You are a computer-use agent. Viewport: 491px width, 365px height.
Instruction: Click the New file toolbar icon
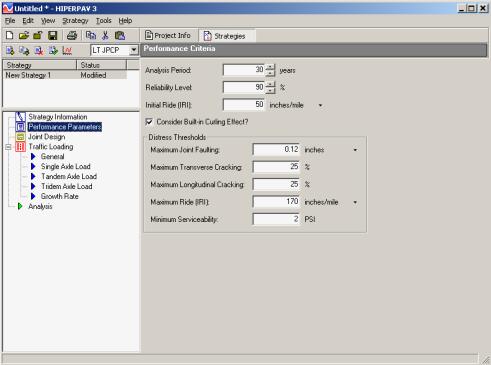point(10,35)
